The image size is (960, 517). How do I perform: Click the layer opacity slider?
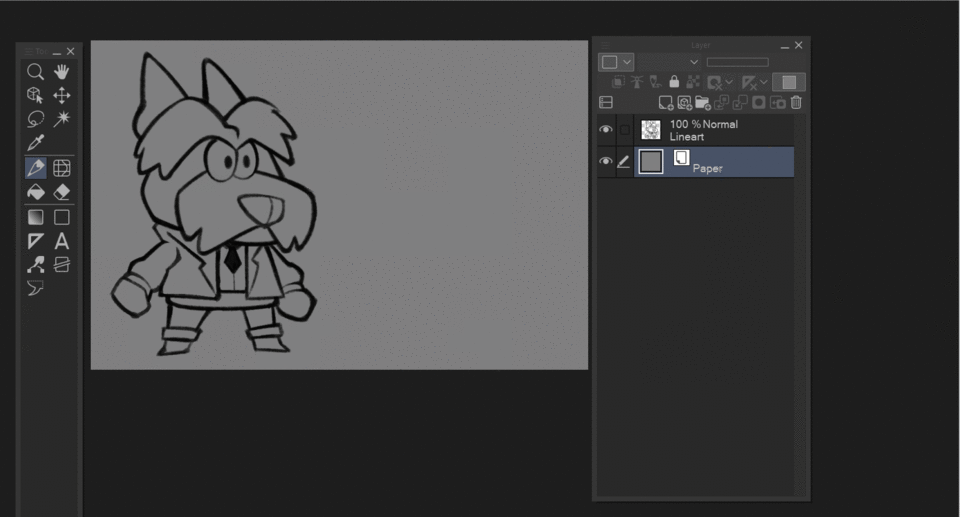737,62
